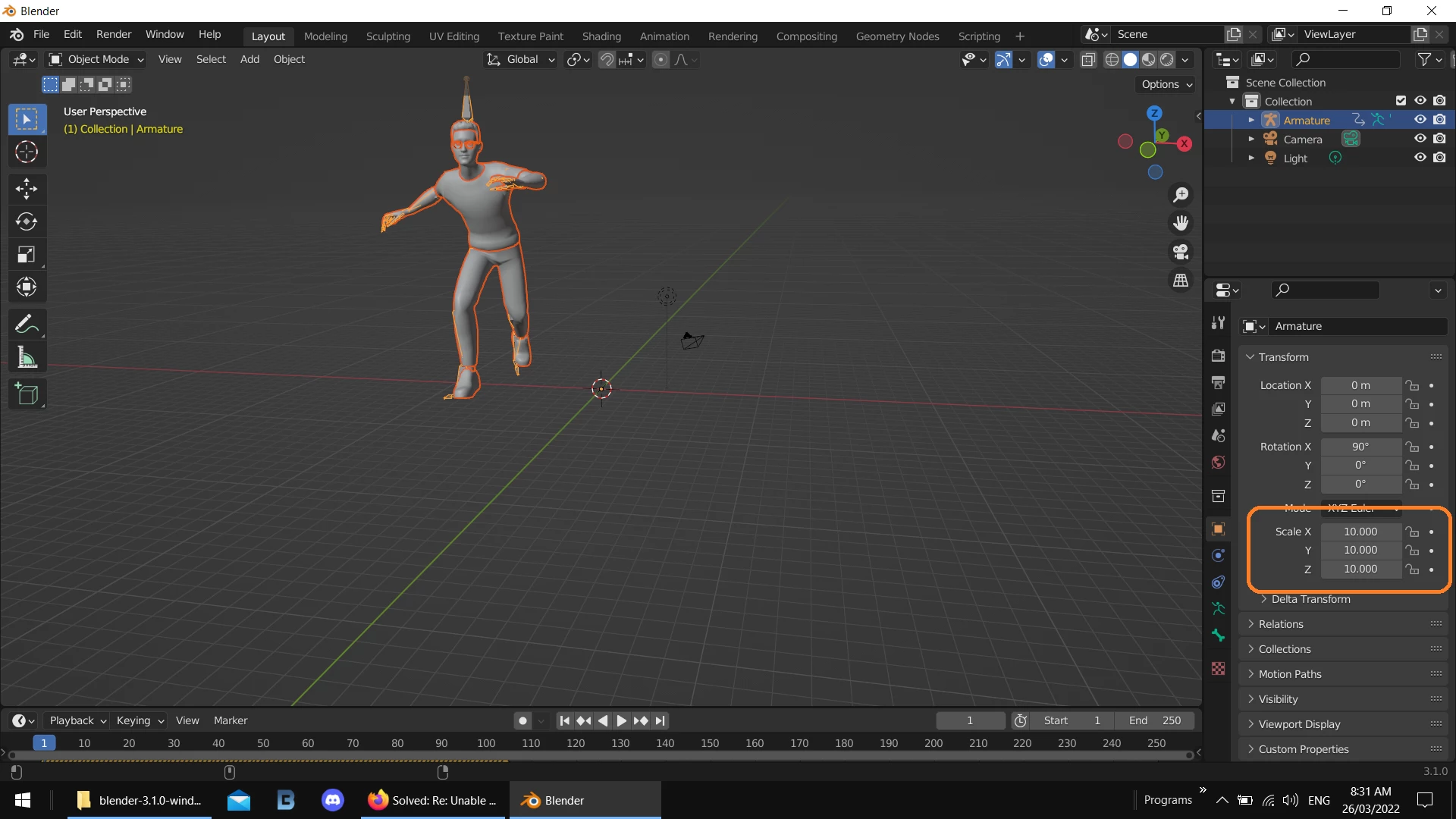Viewport: 1456px width, 819px height.
Task: Switch to the Shading workspace tab
Action: pos(601,36)
